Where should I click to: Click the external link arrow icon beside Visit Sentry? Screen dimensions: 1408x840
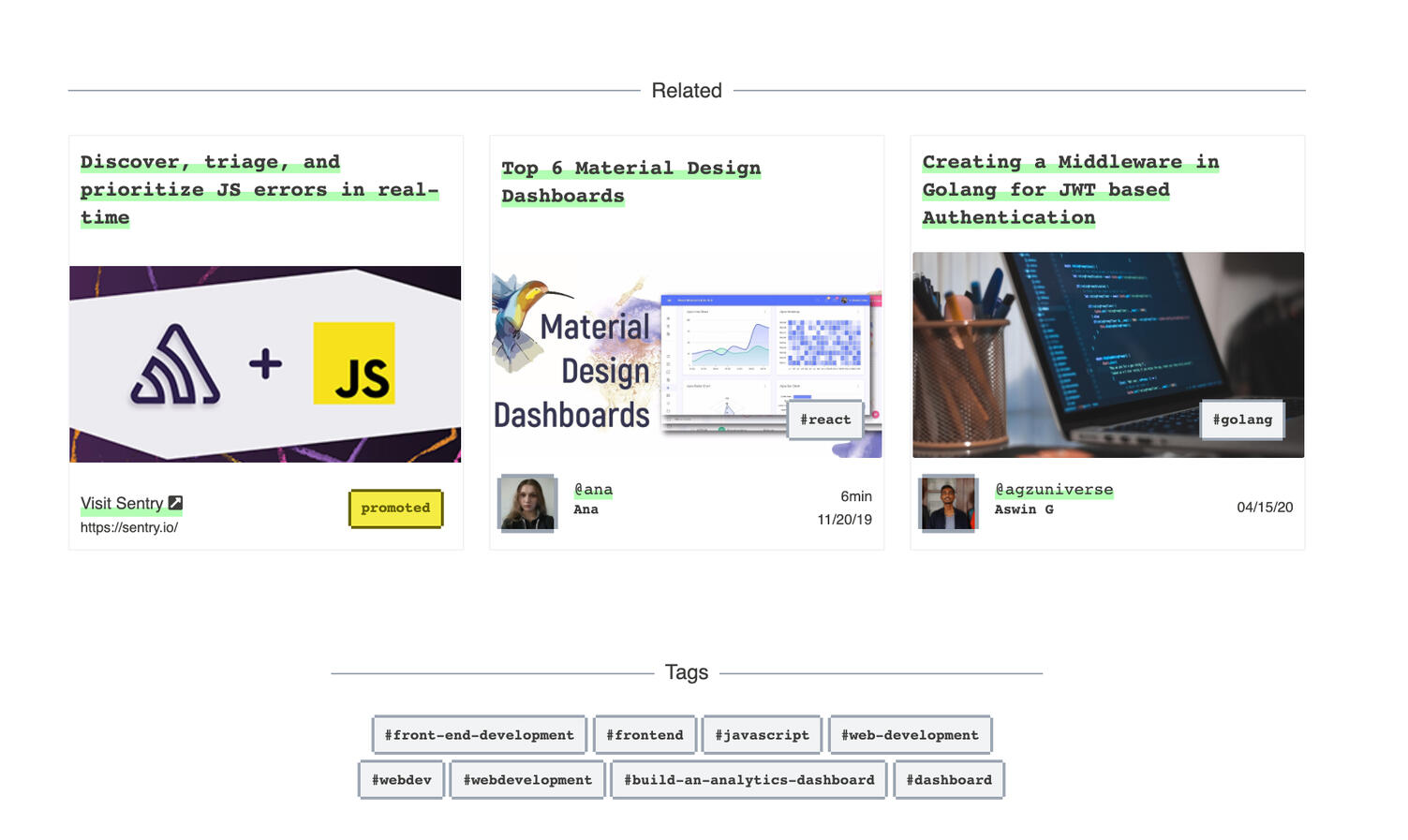point(175,503)
